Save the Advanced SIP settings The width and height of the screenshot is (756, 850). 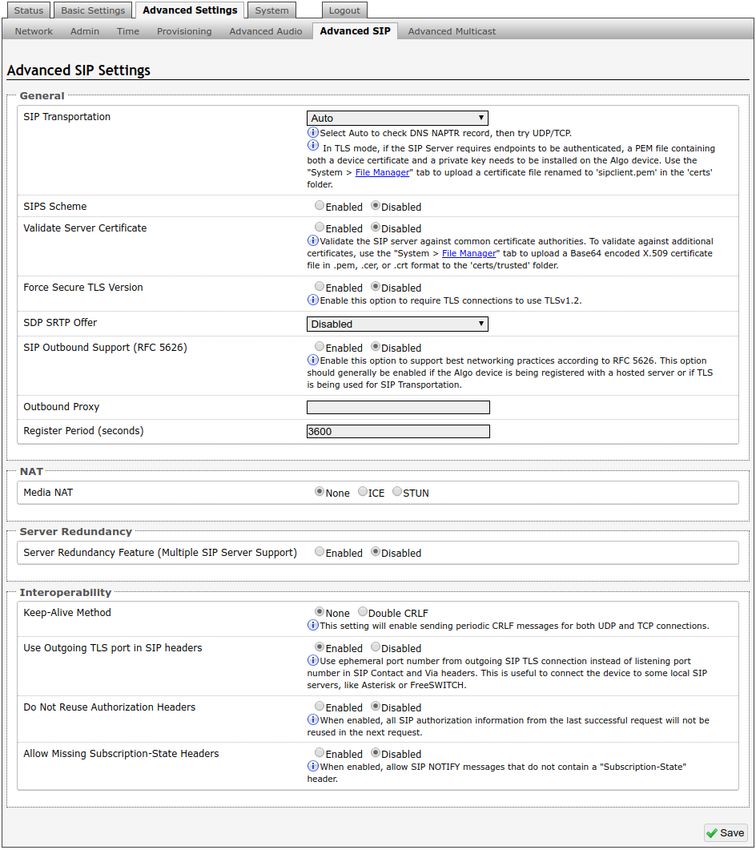[x=725, y=832]
